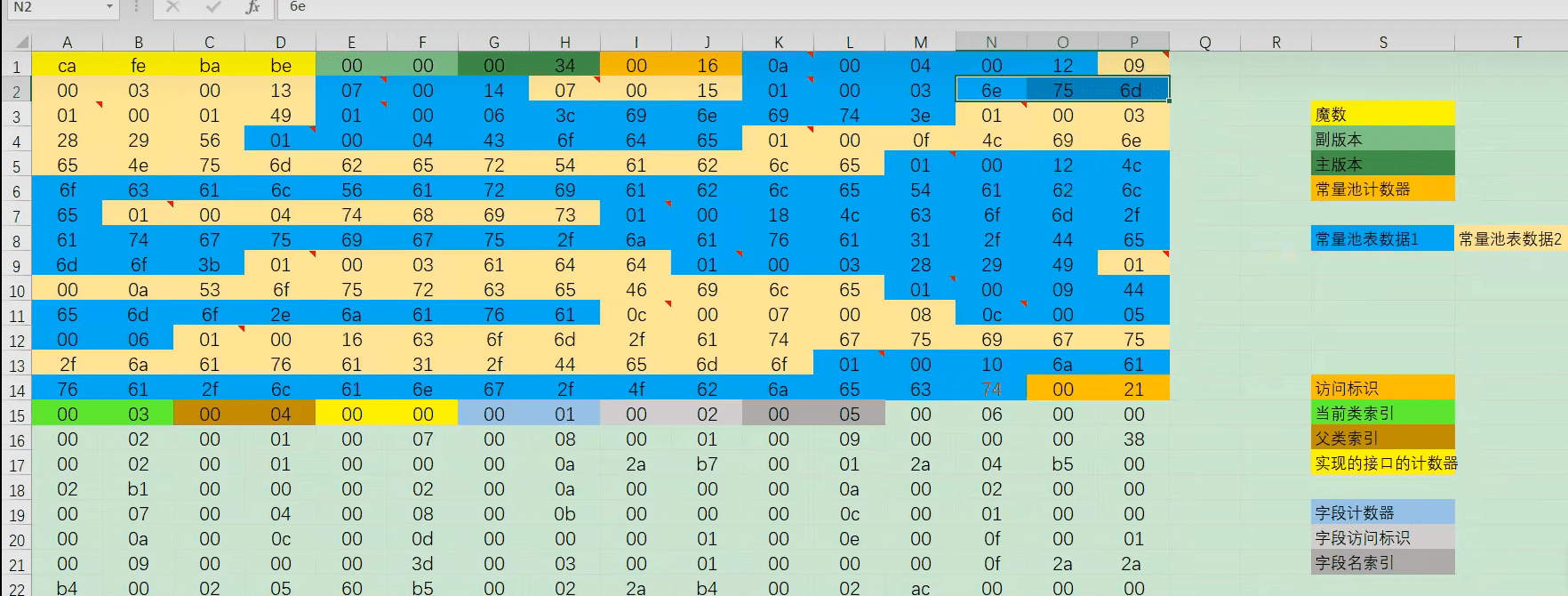
Task: Select the yellow 魔数 legend cell
Action: (x=1382, y=114)
